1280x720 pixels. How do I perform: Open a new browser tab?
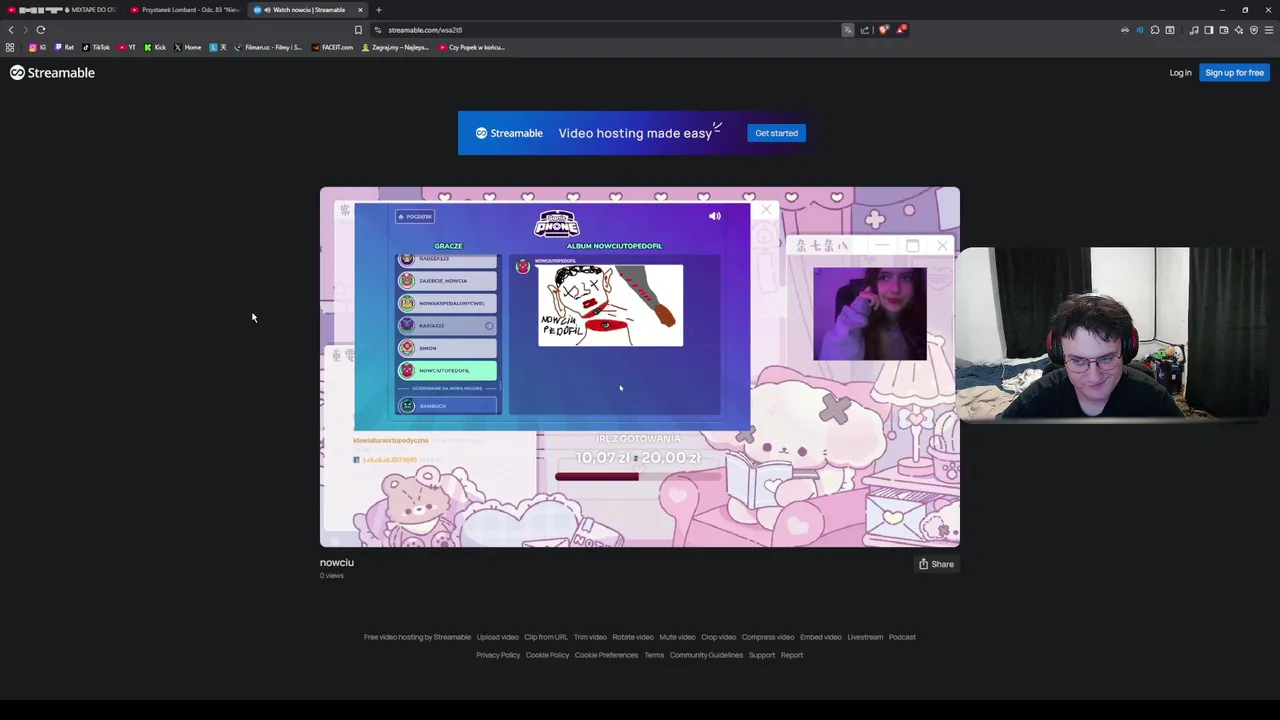pyautogui.click(x=379, y=10)
